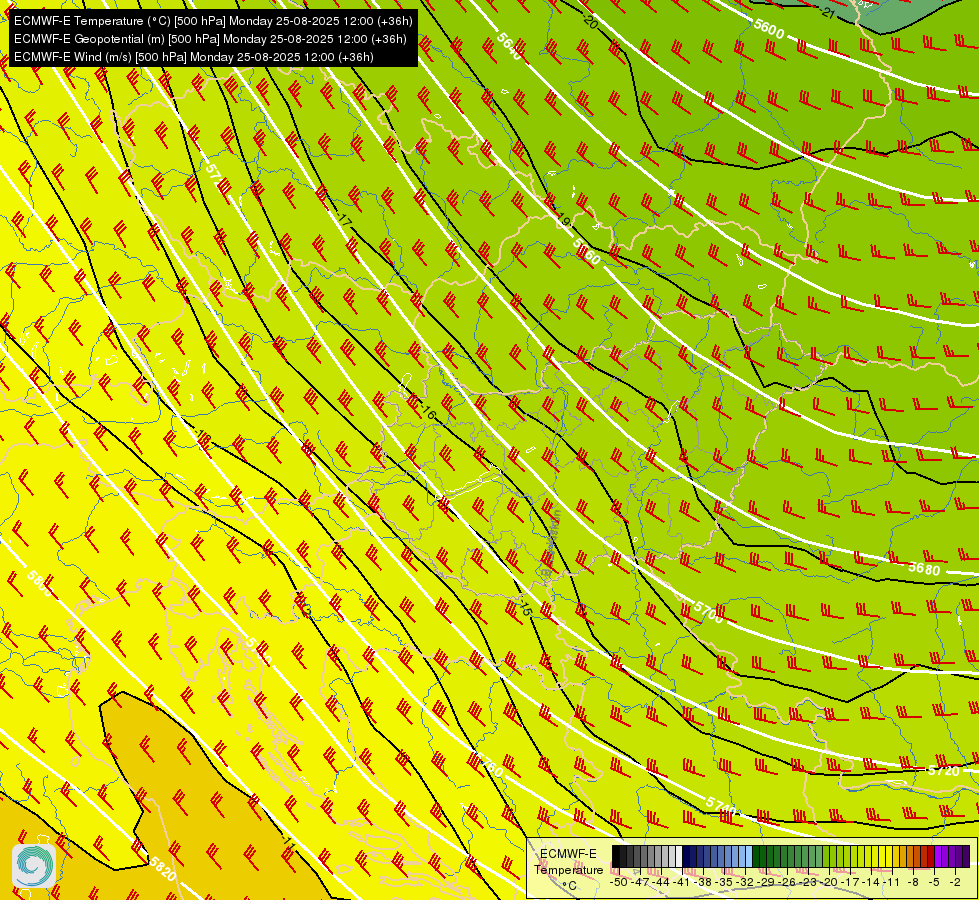Click the legend title ECMWF-E Temperature °C

(569, 869)
